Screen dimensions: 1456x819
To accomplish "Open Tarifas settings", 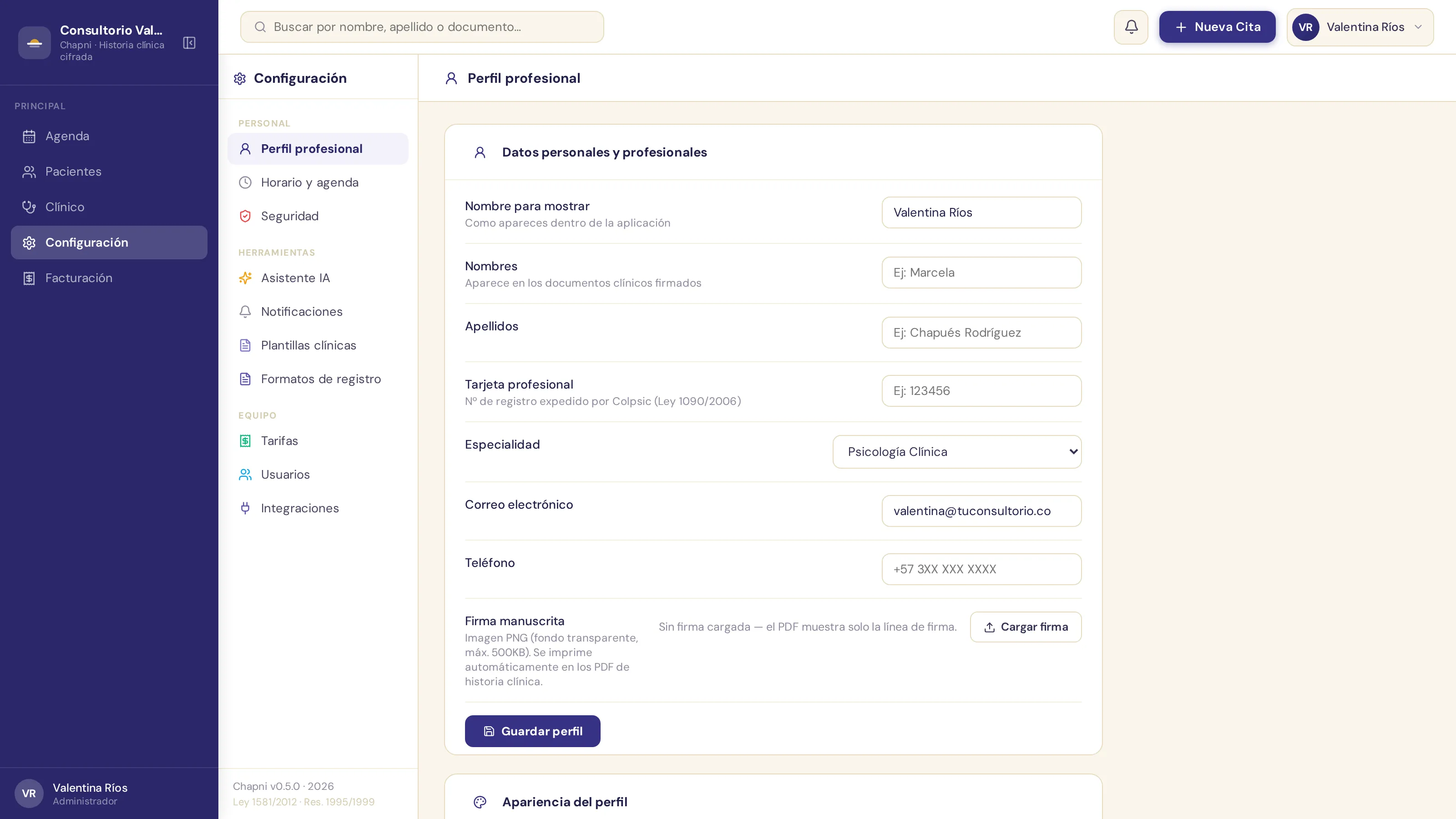I will (318, 441).
